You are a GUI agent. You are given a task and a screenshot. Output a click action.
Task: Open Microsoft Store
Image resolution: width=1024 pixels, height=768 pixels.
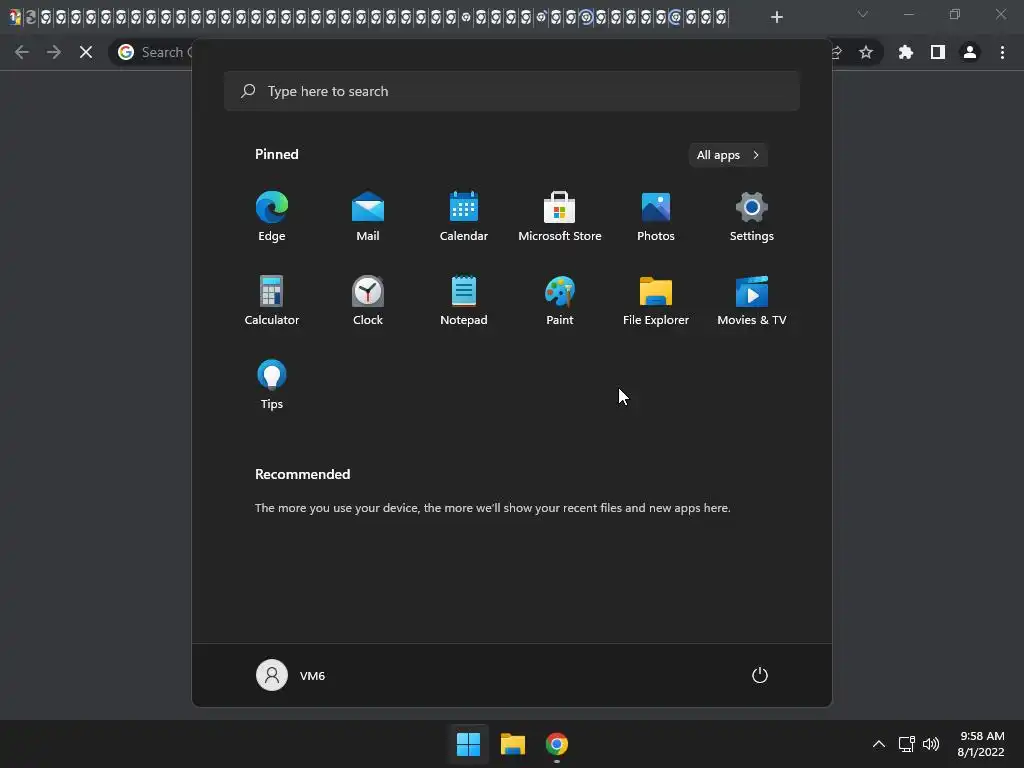tap(560, 216)
